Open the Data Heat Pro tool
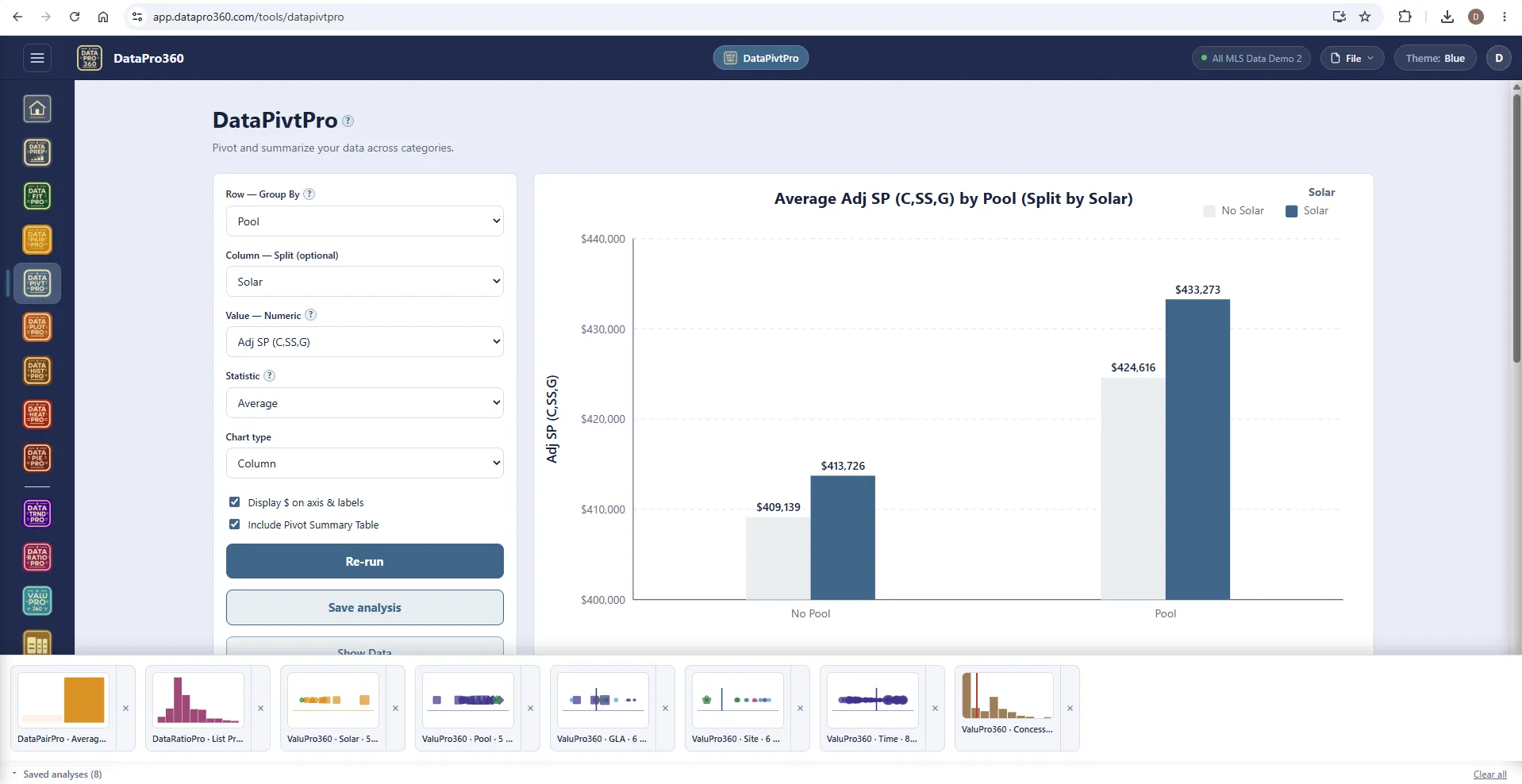The width and height of the screenshot is (1522, 784). (x=37, y=414)
